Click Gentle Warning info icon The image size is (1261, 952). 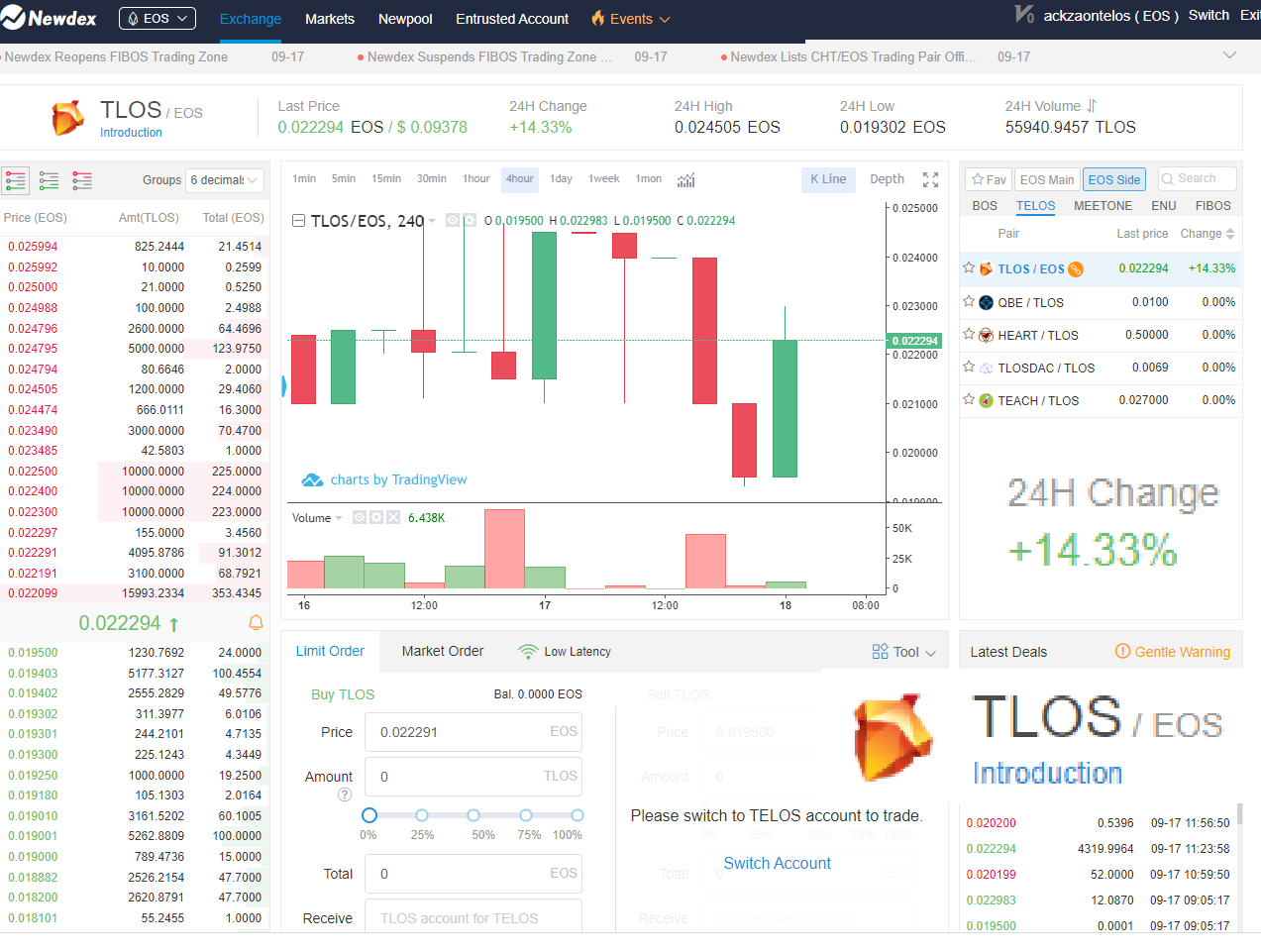point(1122,651)
